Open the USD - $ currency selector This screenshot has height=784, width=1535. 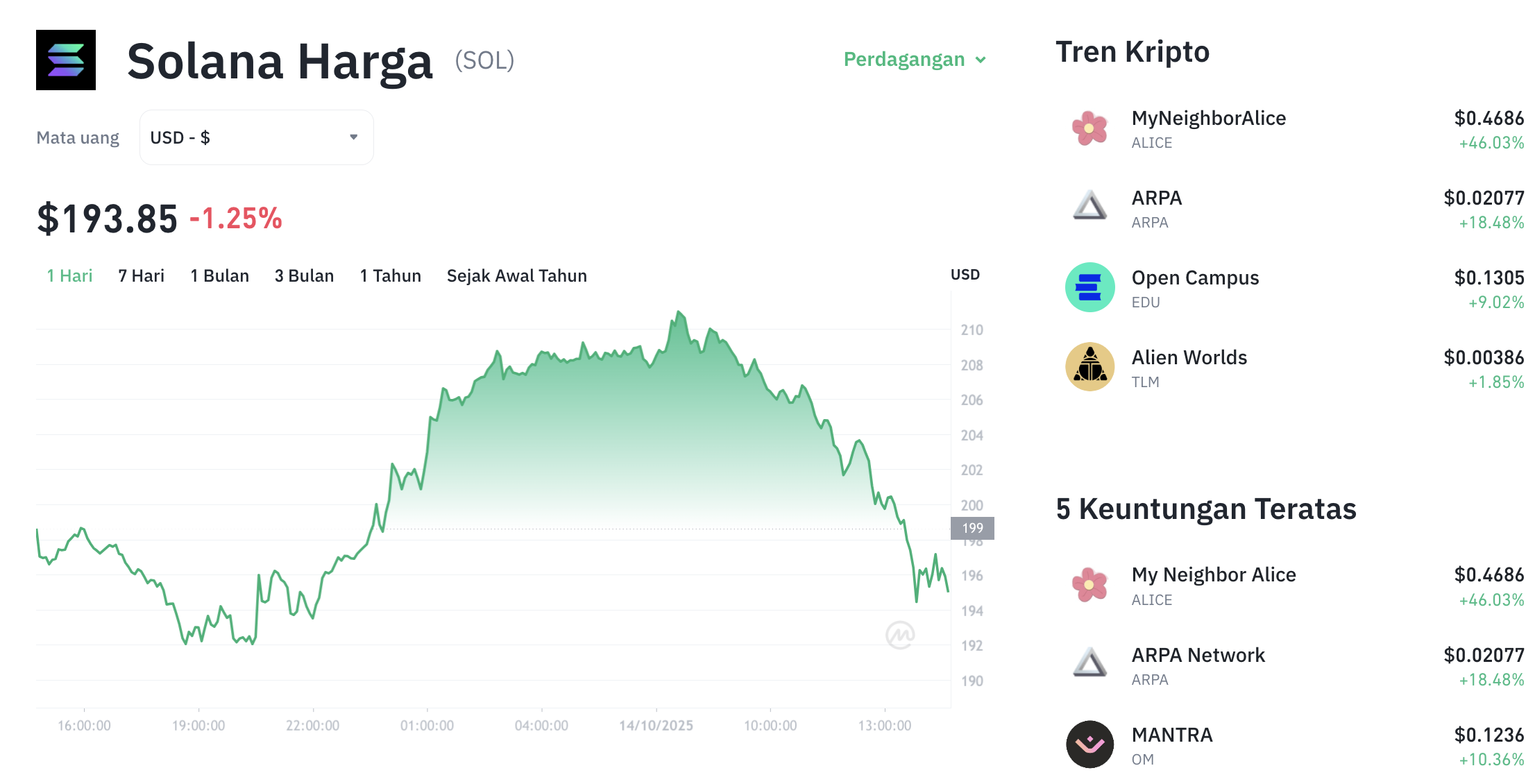(256, 137)
